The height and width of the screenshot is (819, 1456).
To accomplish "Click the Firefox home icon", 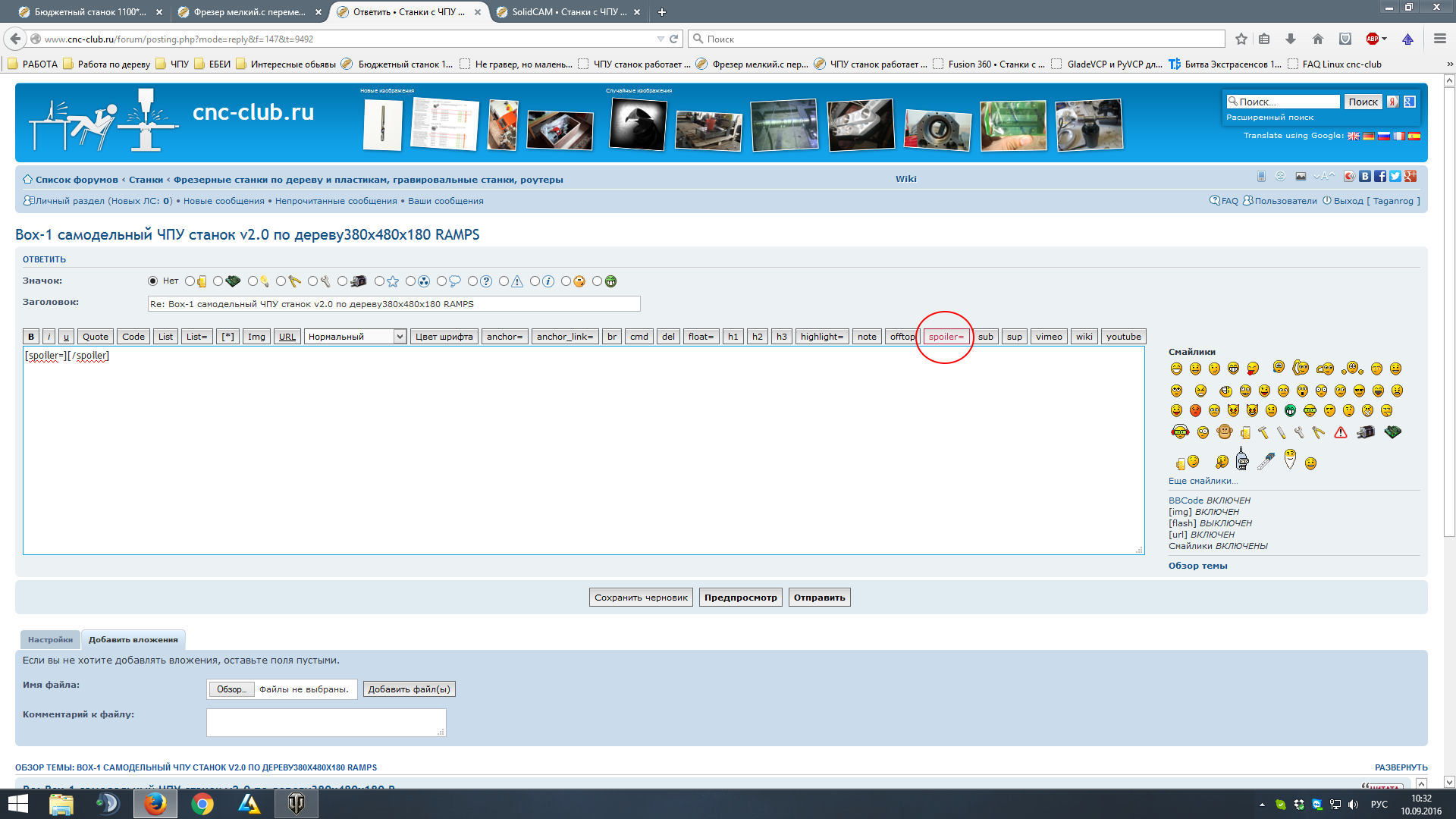I will (1318, 39).
